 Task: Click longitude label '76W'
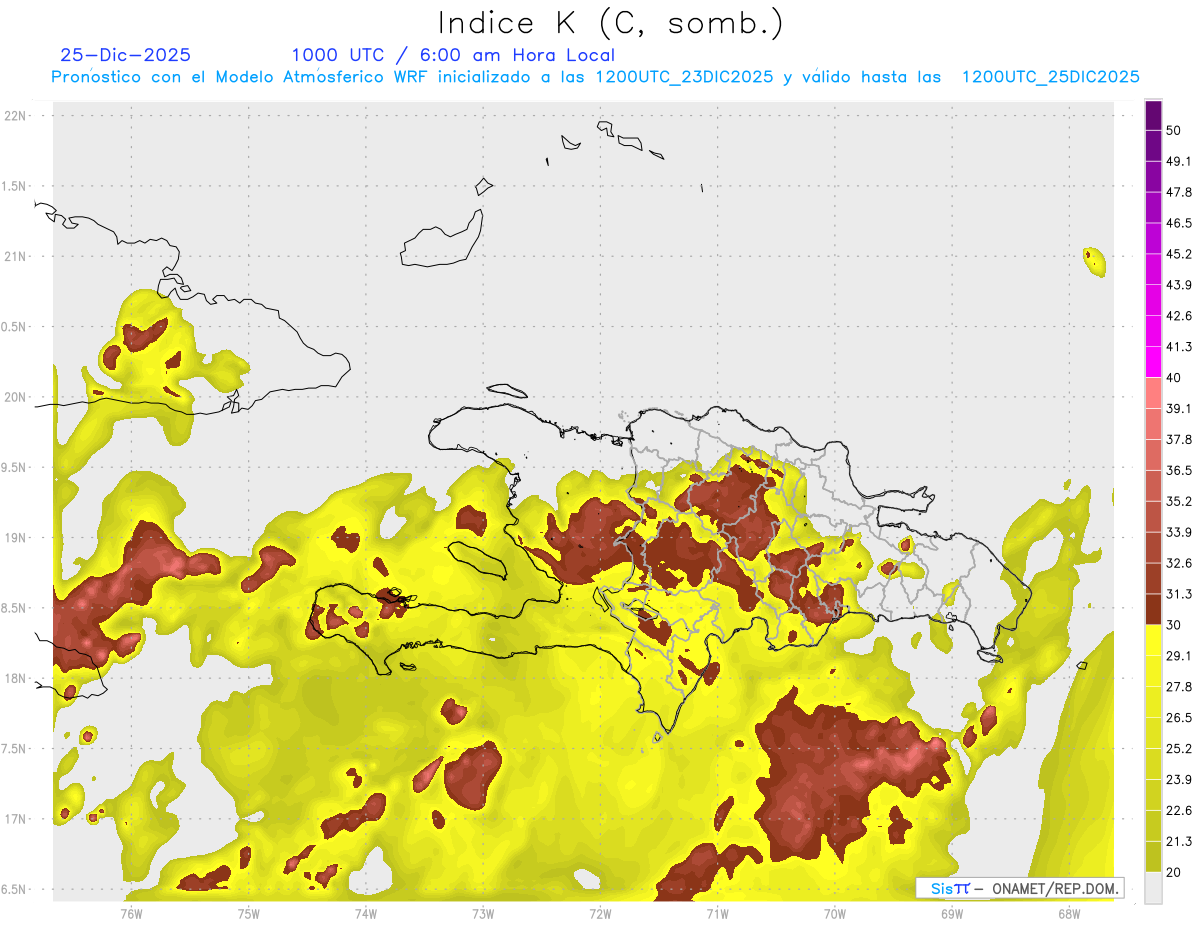(x=131, y=913)
